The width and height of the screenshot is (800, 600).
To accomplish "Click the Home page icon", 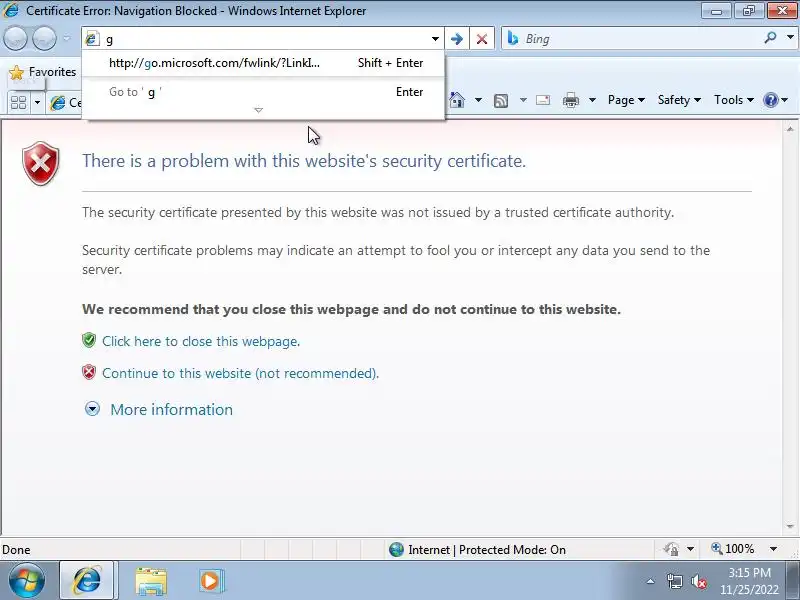I will point(457,100).
